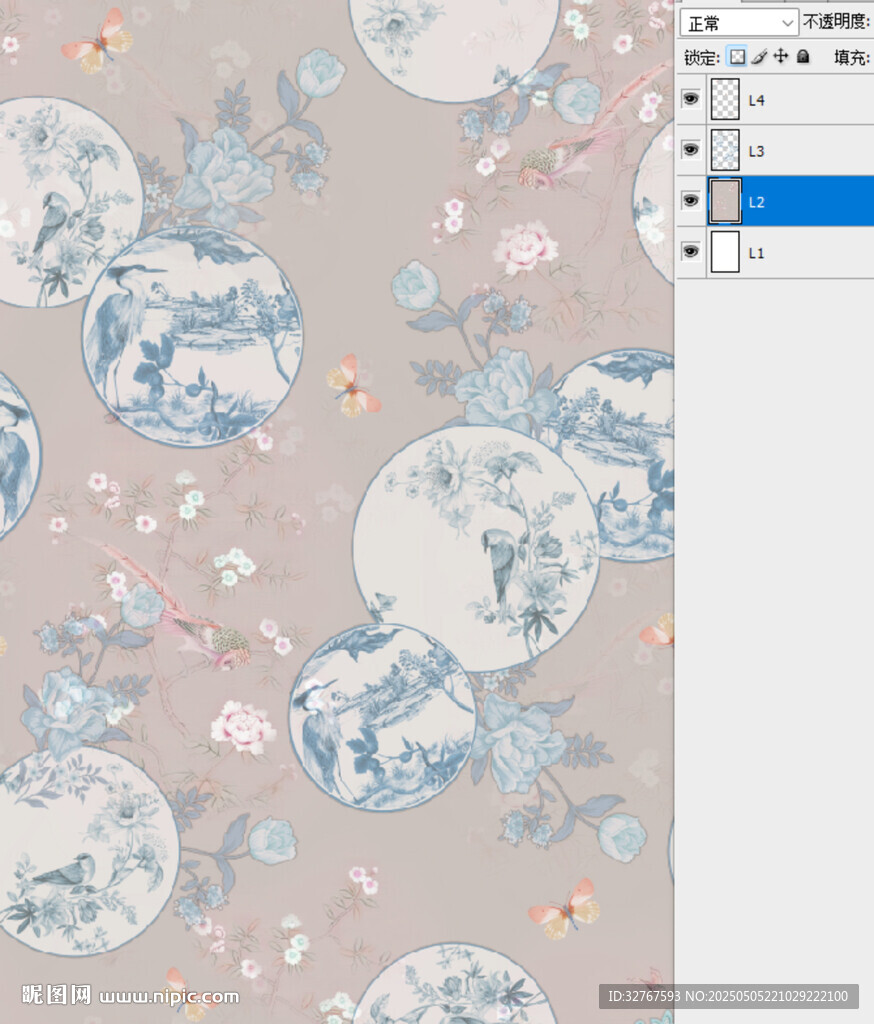Select the L2 layer thumbnail
The width and height of the screenshot is (874, 1024).
(725, 201)
